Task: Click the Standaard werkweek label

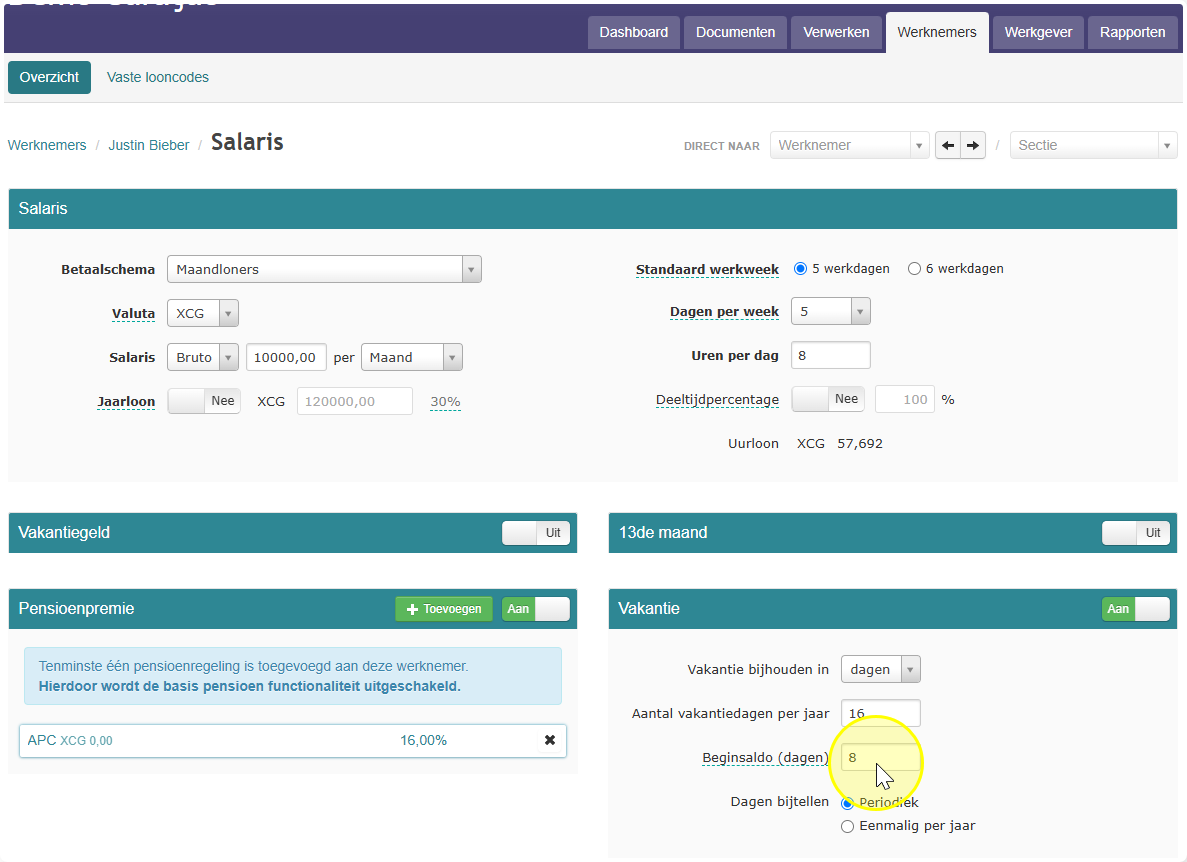Action: click(707, 269)
